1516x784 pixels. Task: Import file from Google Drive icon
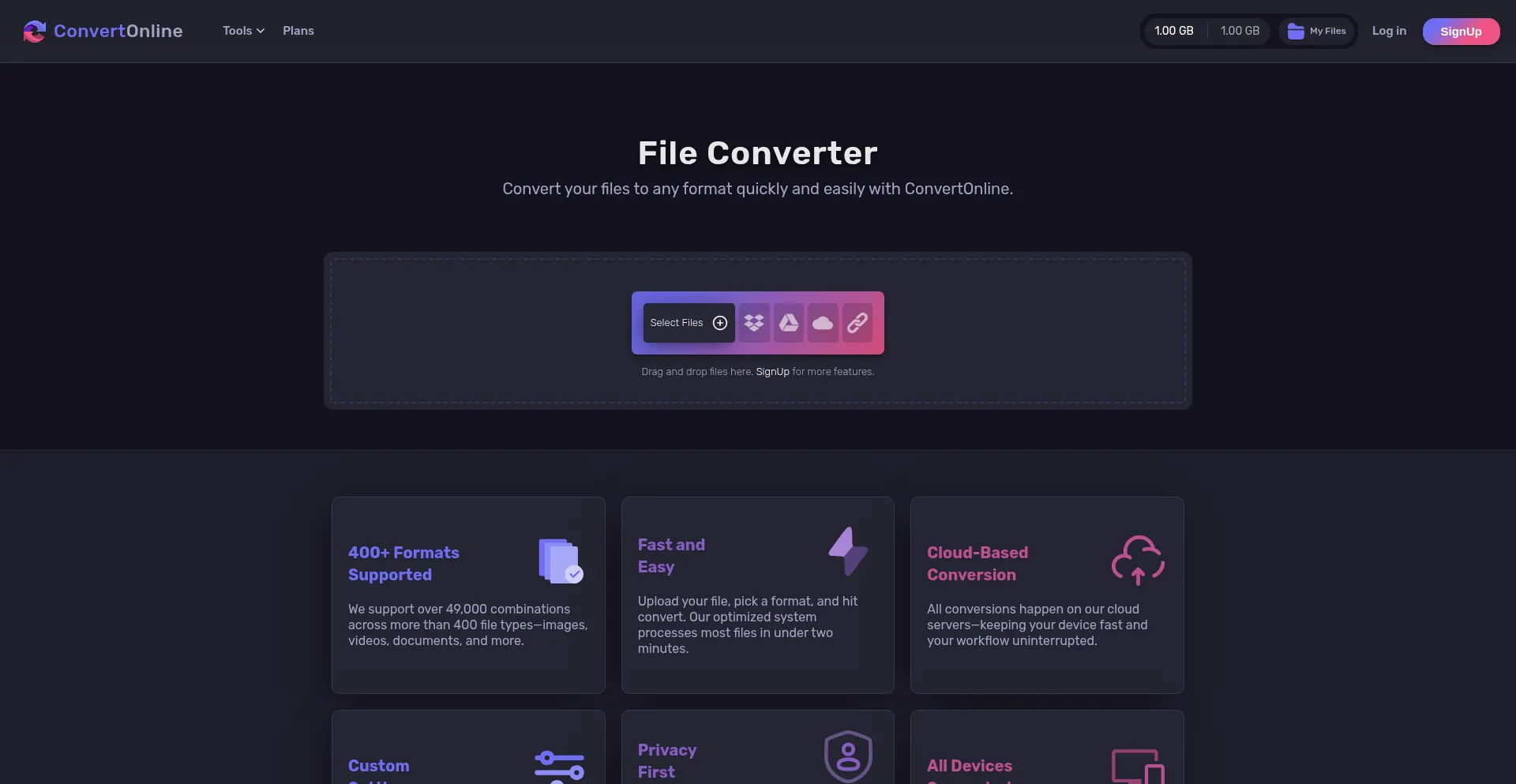pos(789,323)
